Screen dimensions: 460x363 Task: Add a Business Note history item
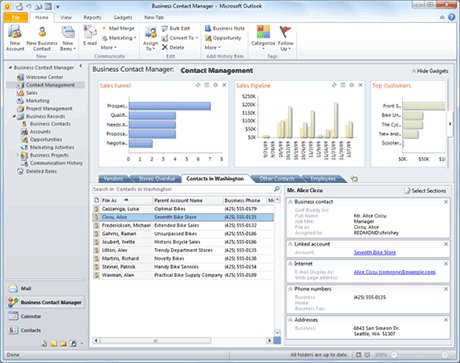coord(225,29)
